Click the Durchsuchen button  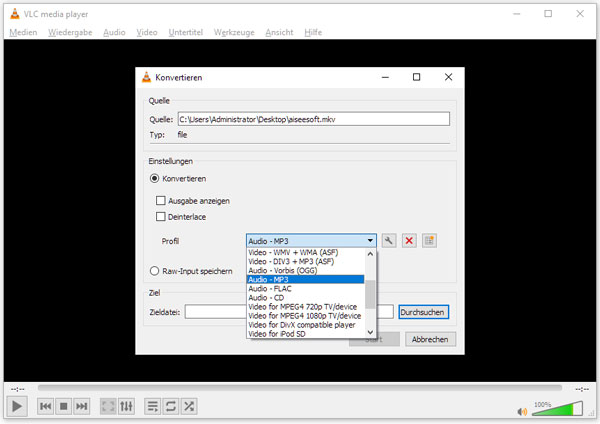pos(424,312)
